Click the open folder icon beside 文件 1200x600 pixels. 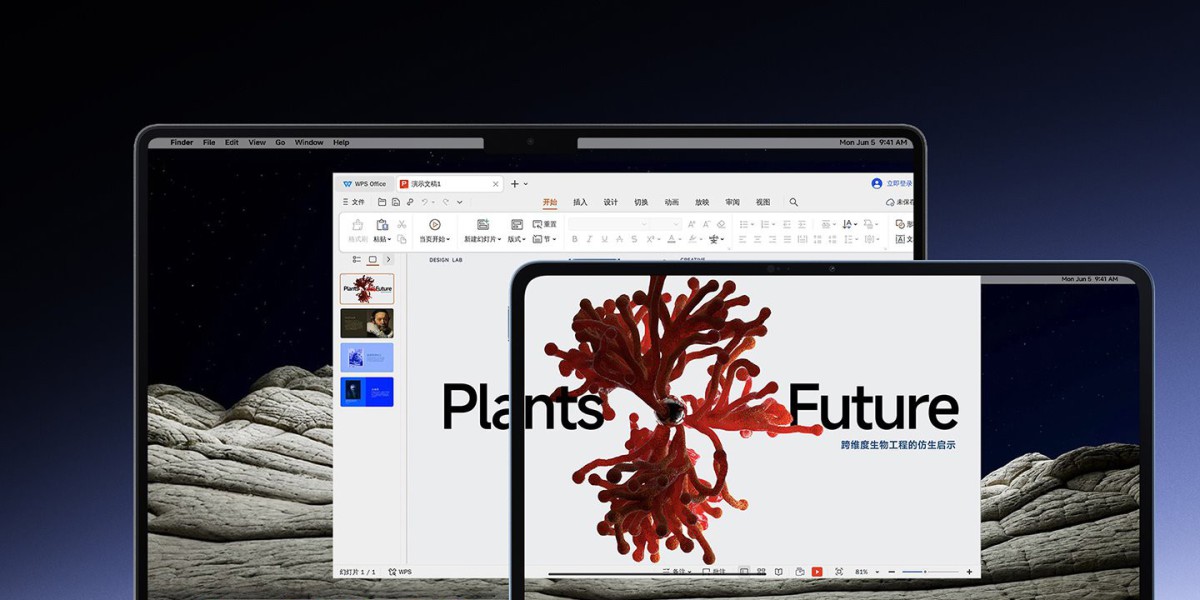382,202
